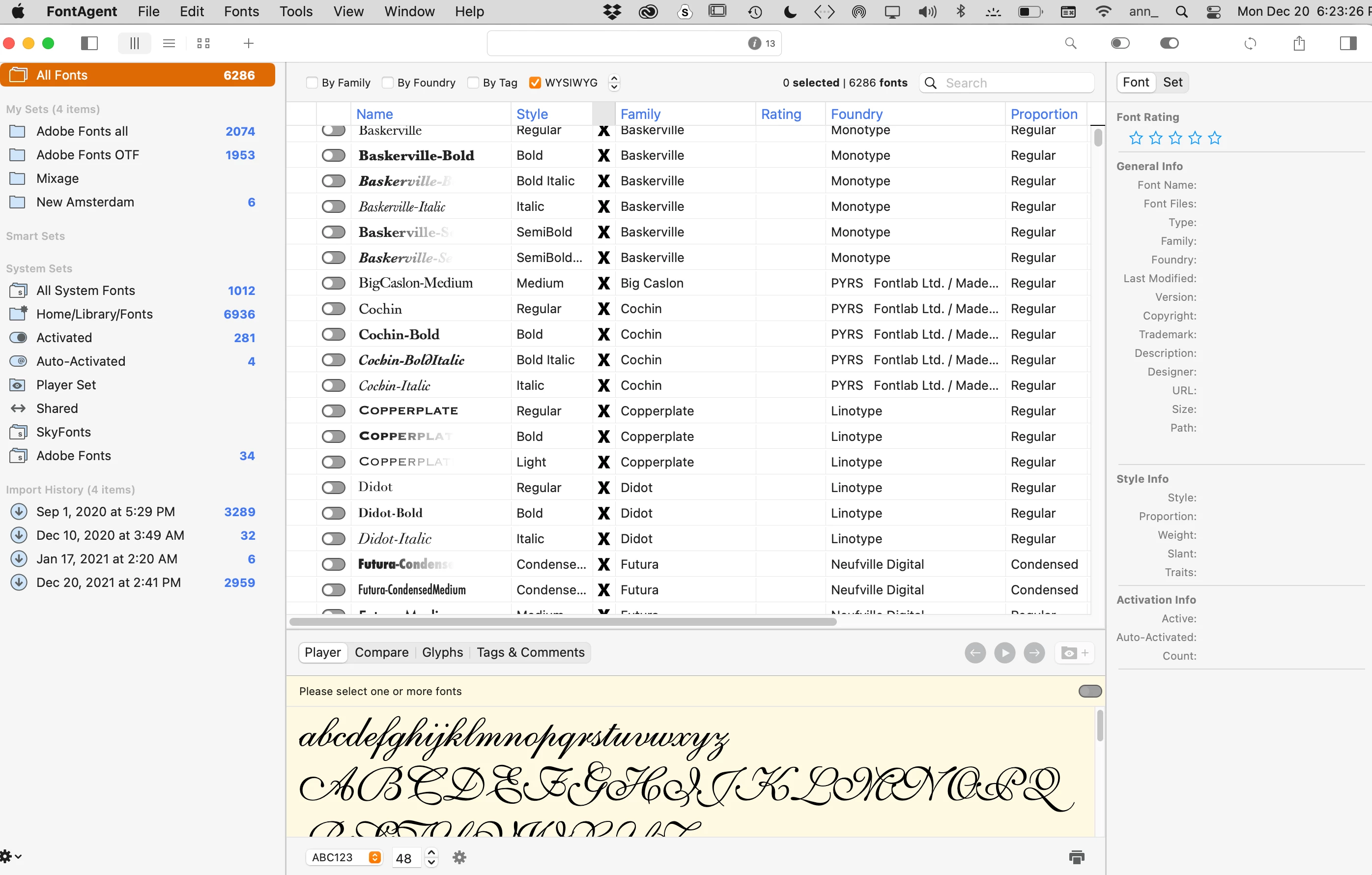This screenshot has width=1372, height=875.
Task: Click the share export toolbar icon
Action: (1299, 43)
